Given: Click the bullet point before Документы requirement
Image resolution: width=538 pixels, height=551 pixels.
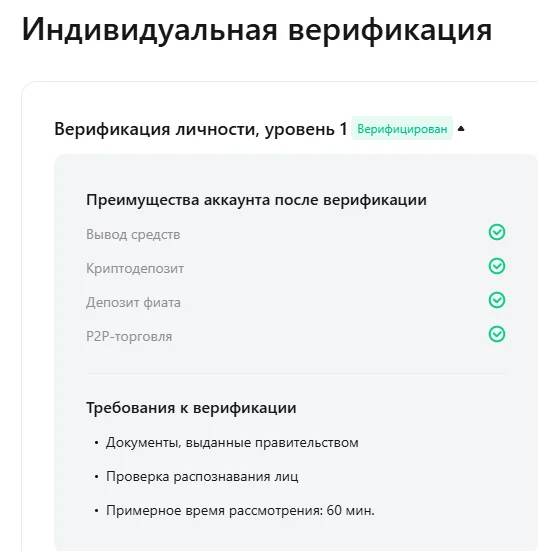Looking at the screenshot, I should pyautogui.click(x=96, y=443).
